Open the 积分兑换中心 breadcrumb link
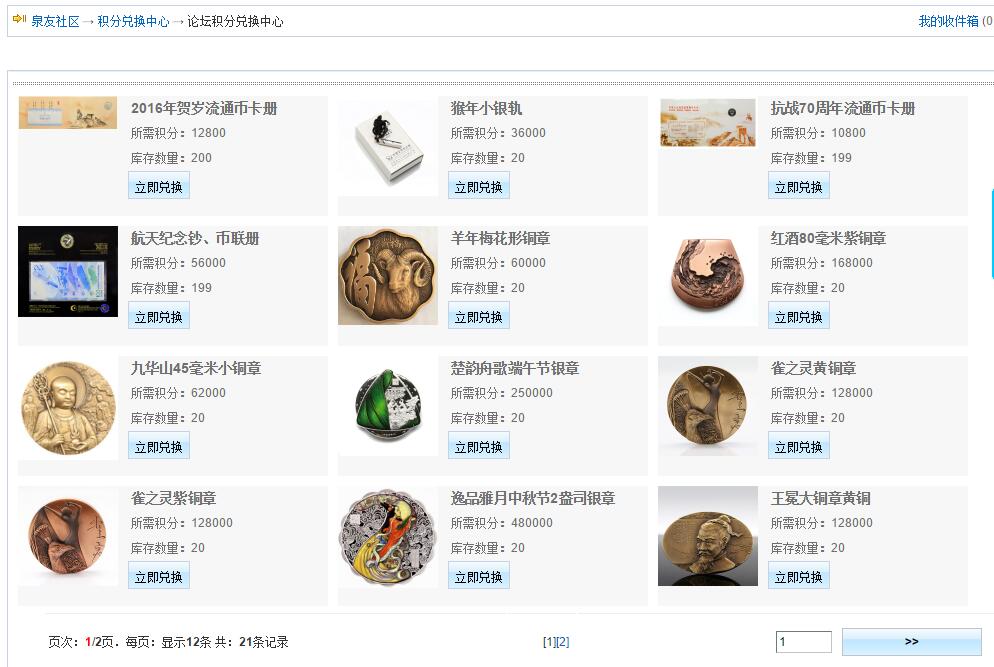This screenshot has height=667, width=994. coord(134,22)
